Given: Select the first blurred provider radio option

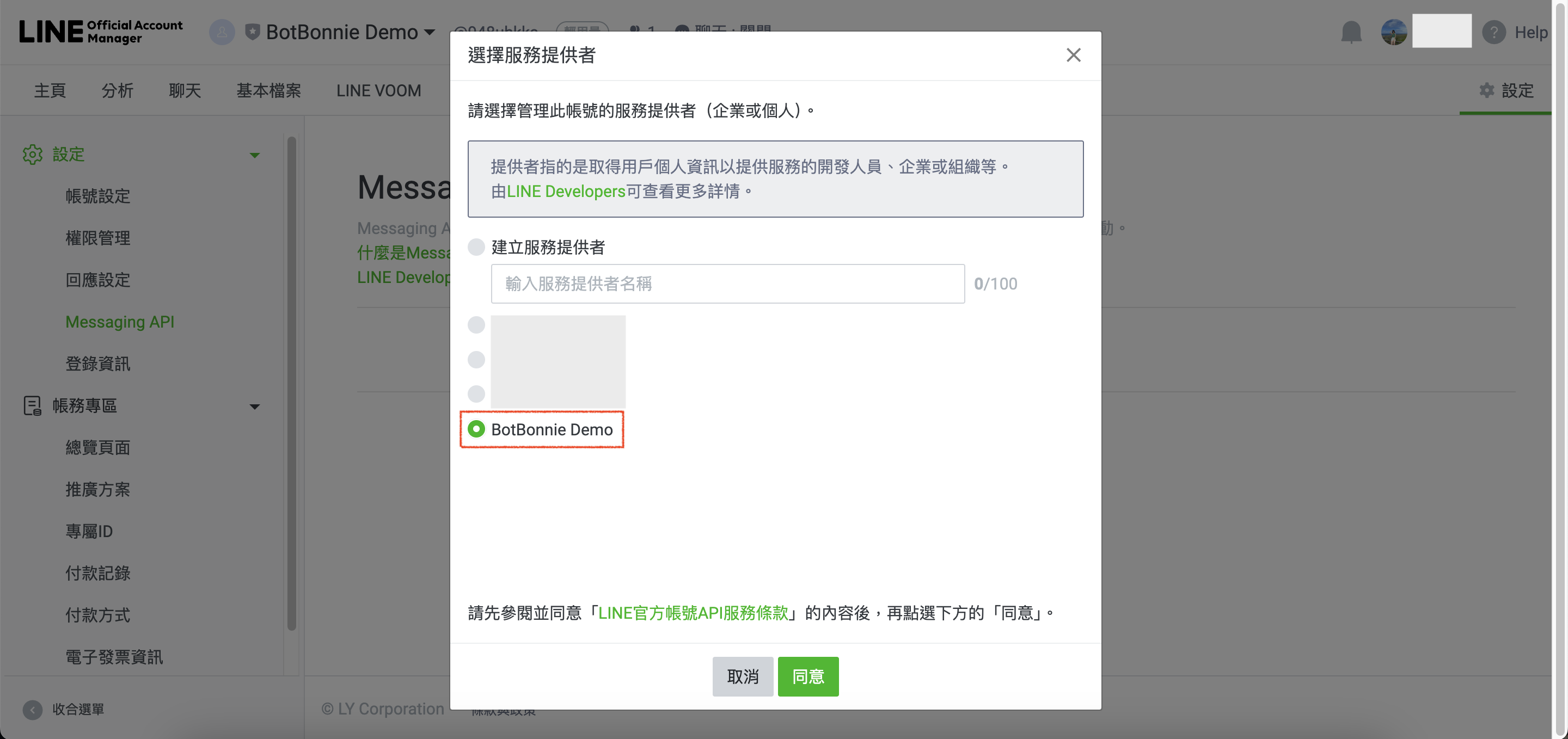Looking at the screenshot, I should [x=476, y=325].
